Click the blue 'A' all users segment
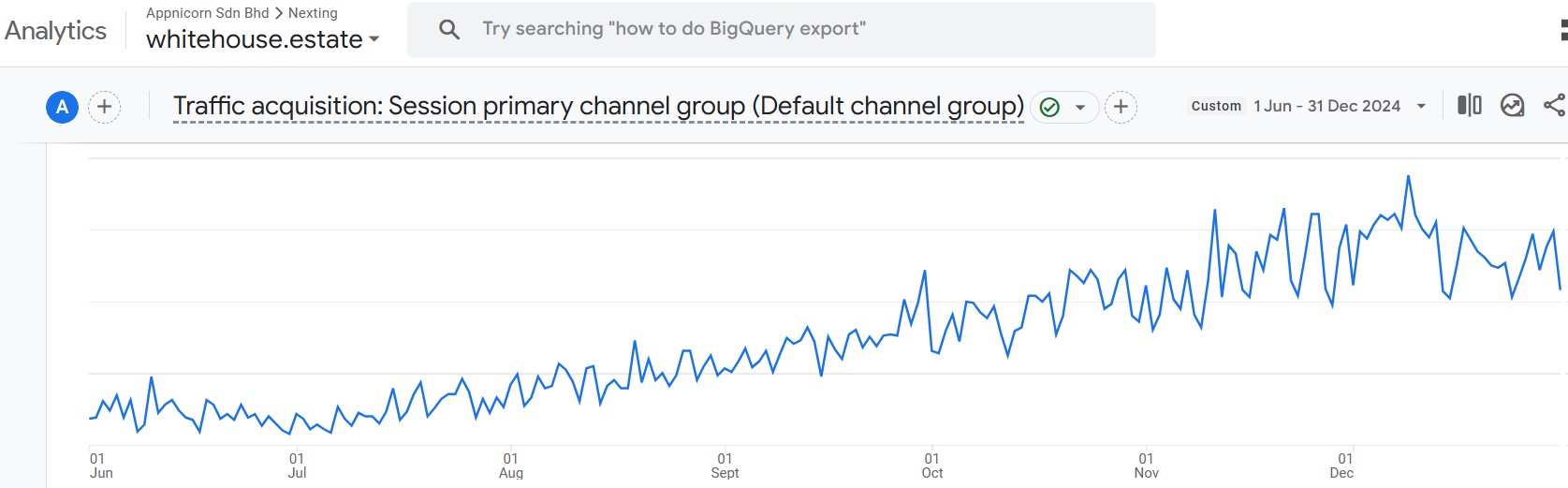 click(x=62, y=107)
